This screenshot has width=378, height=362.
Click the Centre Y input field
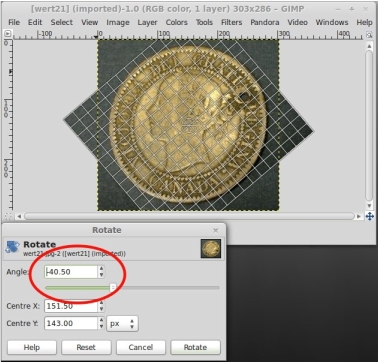tap(71, 323)
